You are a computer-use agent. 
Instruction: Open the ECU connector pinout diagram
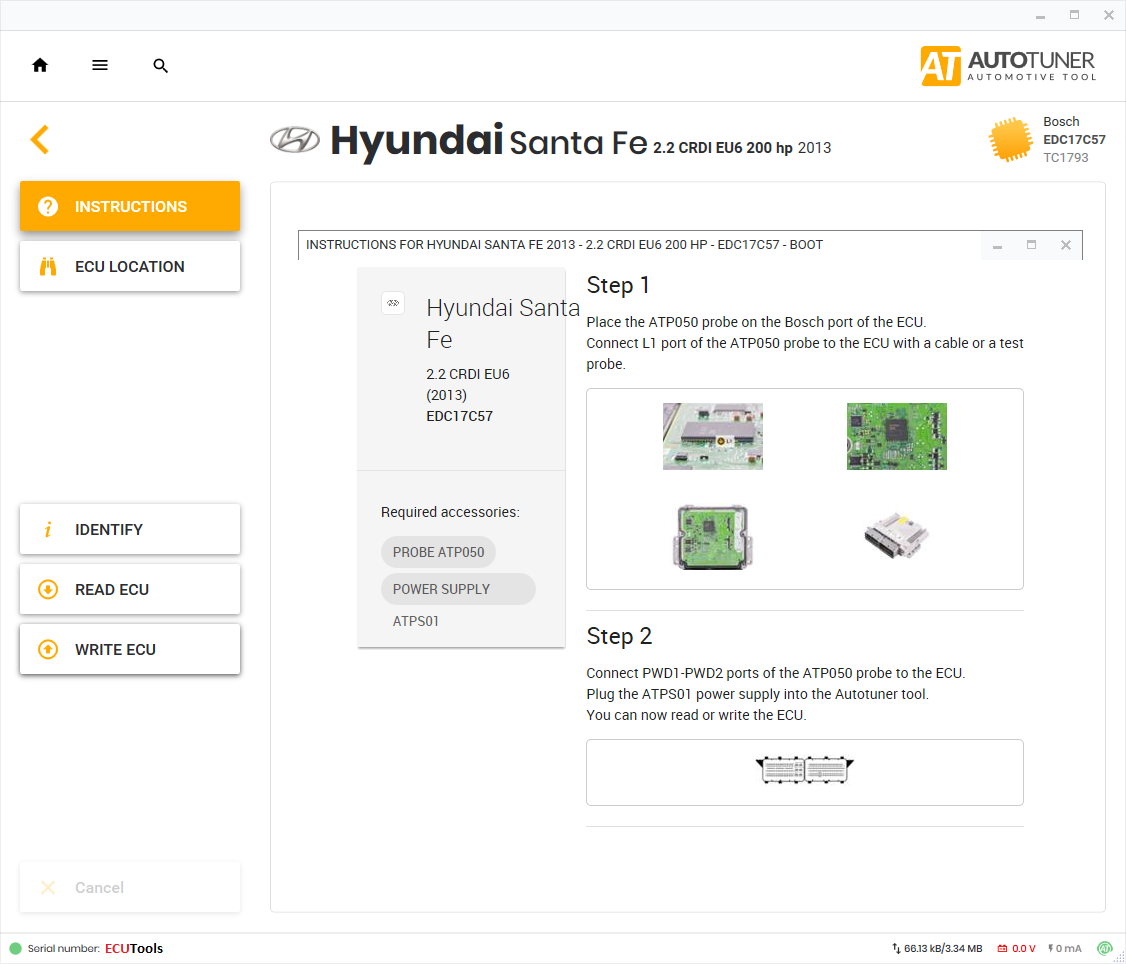tap(804, 771)
